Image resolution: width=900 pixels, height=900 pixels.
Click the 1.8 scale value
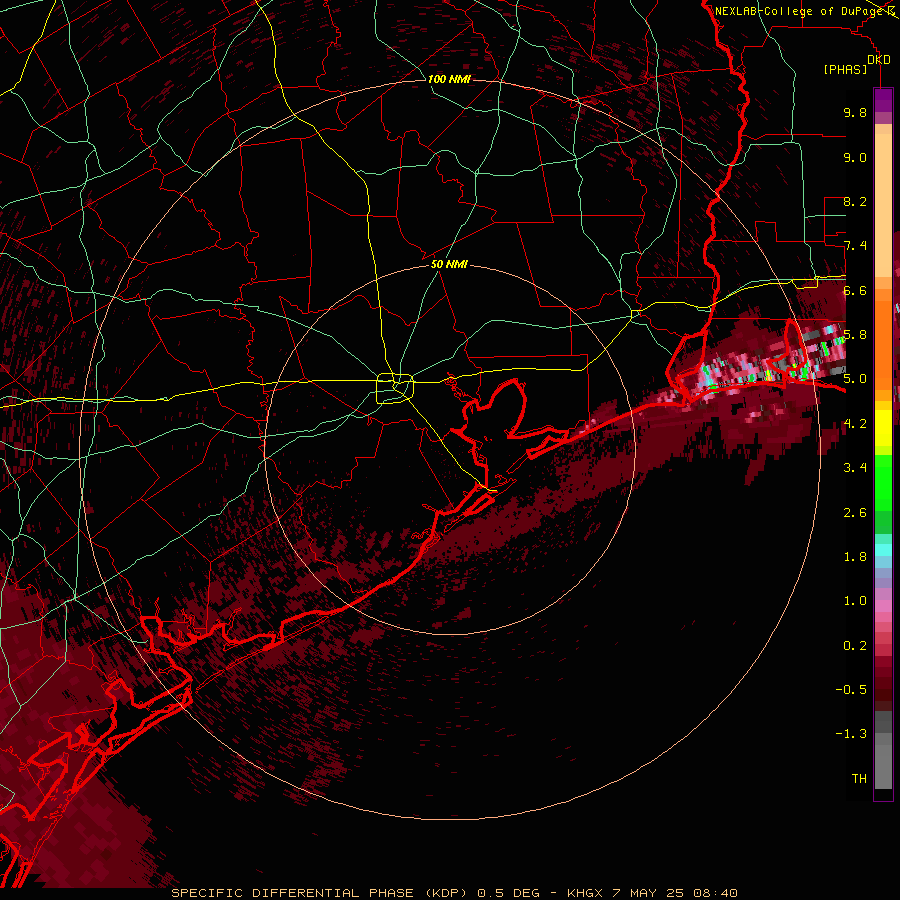pos(855,557)
